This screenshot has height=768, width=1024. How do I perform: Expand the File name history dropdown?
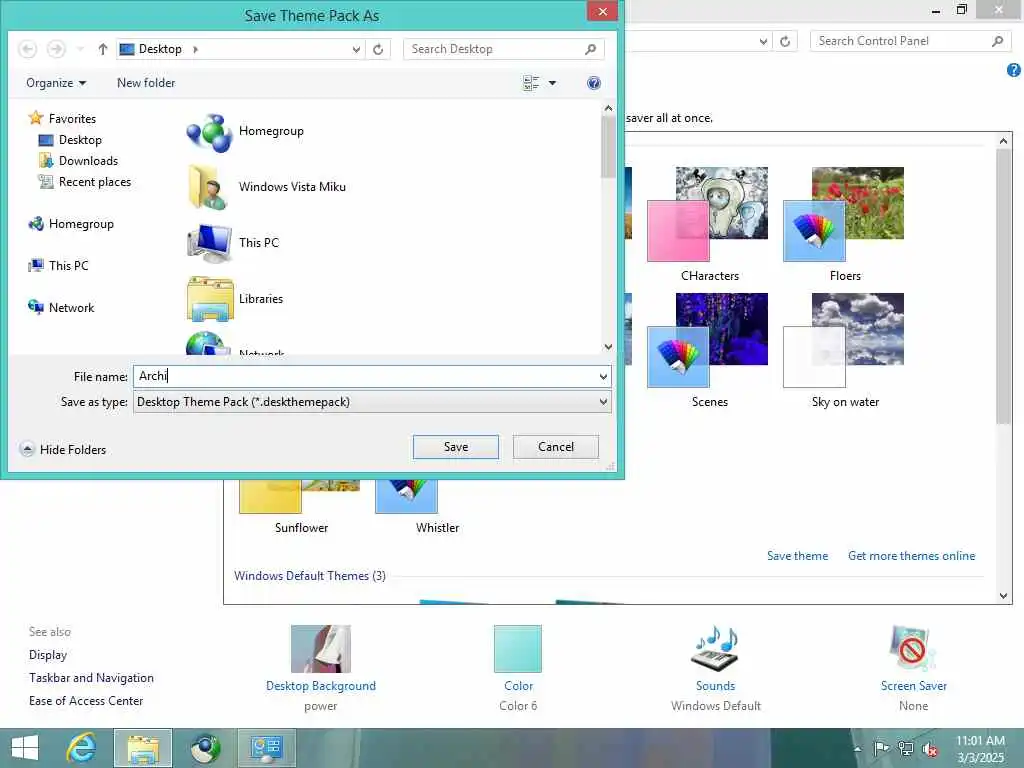pyautogui.click(x=603, y=377)
